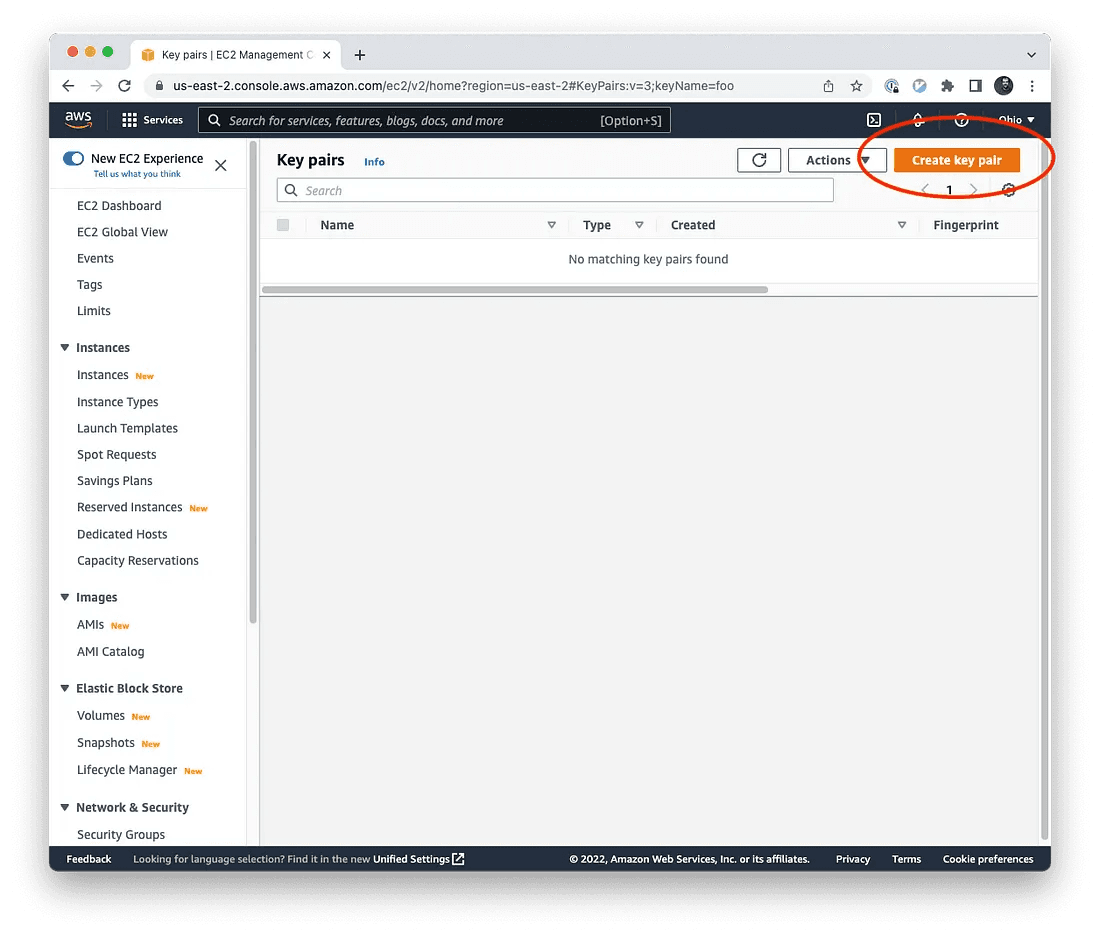This screenshot has height=936, width=1100.
Task: Click Tell us what you think
Action: 137,174
